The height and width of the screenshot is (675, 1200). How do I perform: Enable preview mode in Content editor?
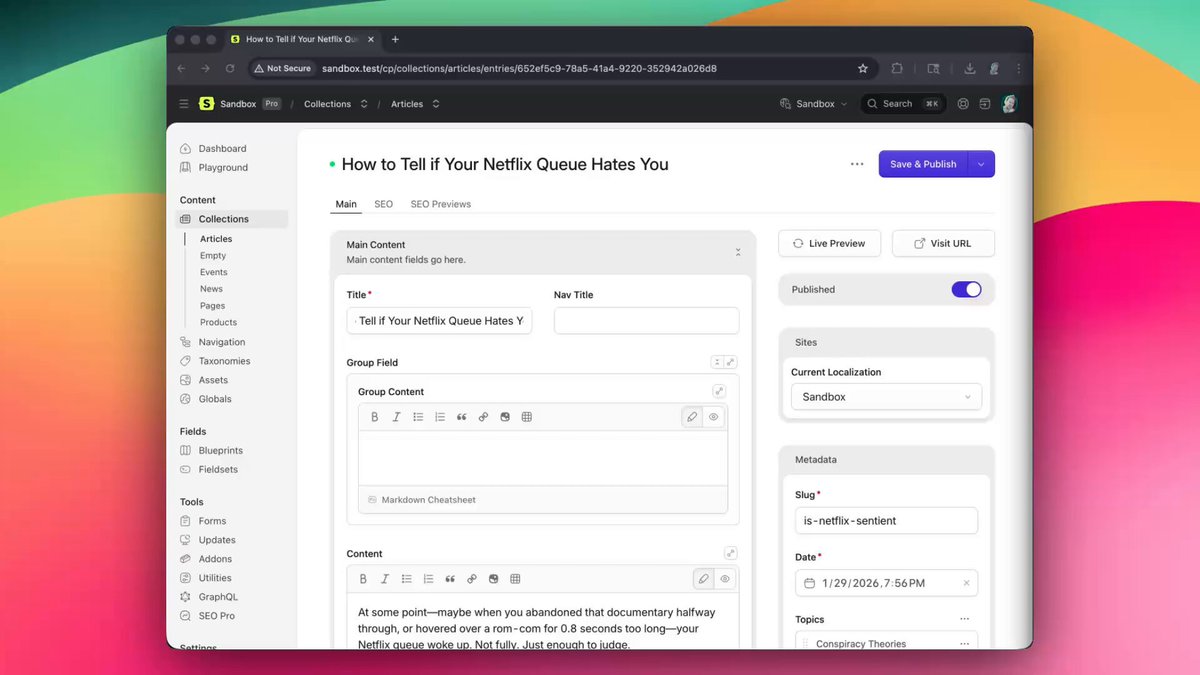(726, 579)
